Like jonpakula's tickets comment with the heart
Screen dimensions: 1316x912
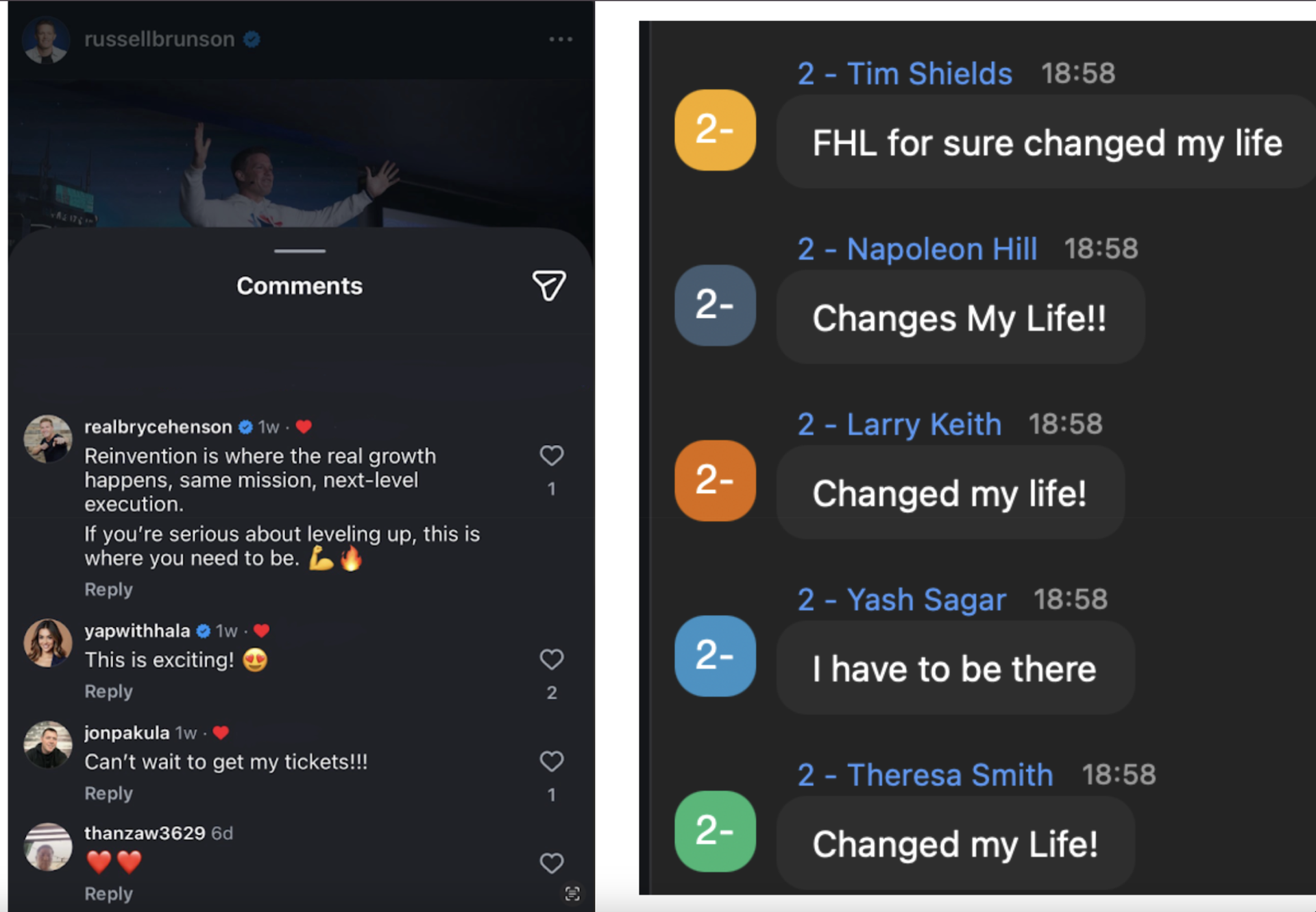(x=551, y=761)
